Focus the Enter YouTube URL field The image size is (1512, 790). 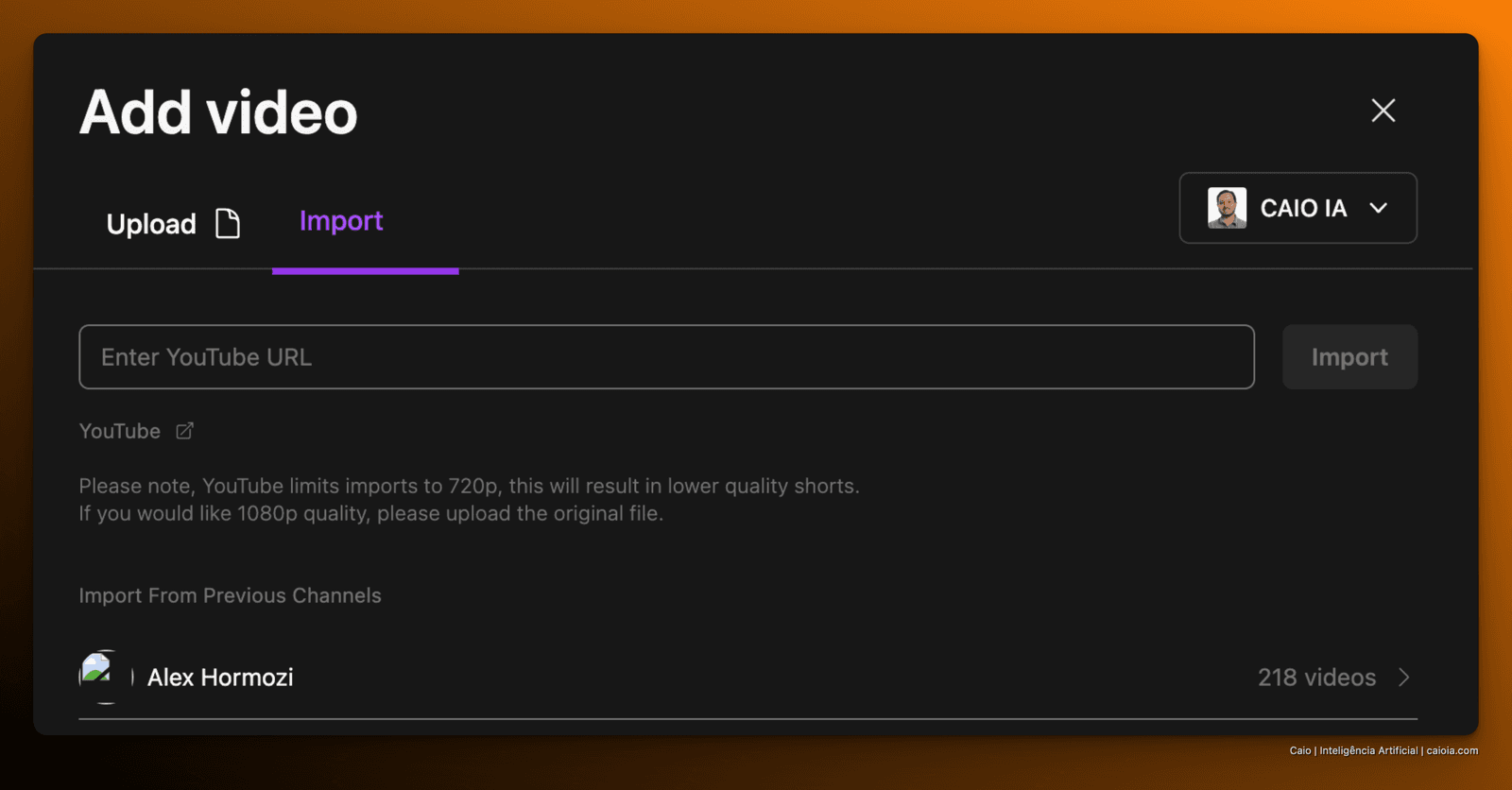click(x=666, y=357)
